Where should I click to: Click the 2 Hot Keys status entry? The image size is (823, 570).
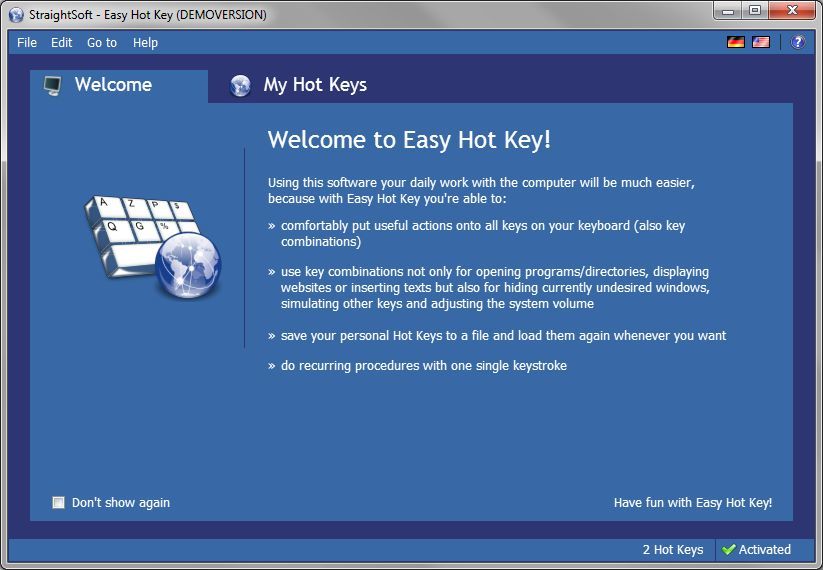click(x=673, y=550)
